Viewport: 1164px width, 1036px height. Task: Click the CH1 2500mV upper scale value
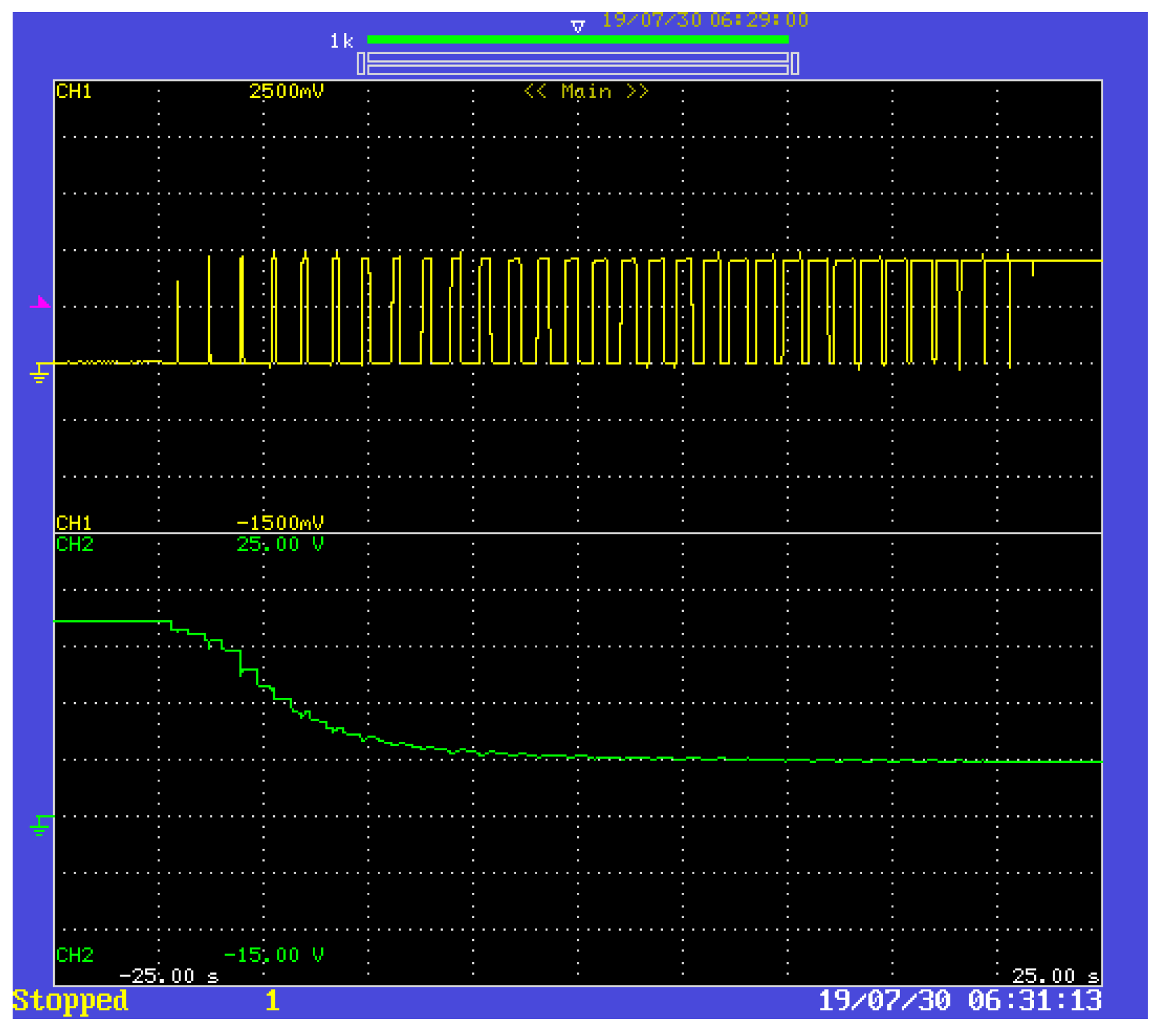click(286, 91)
